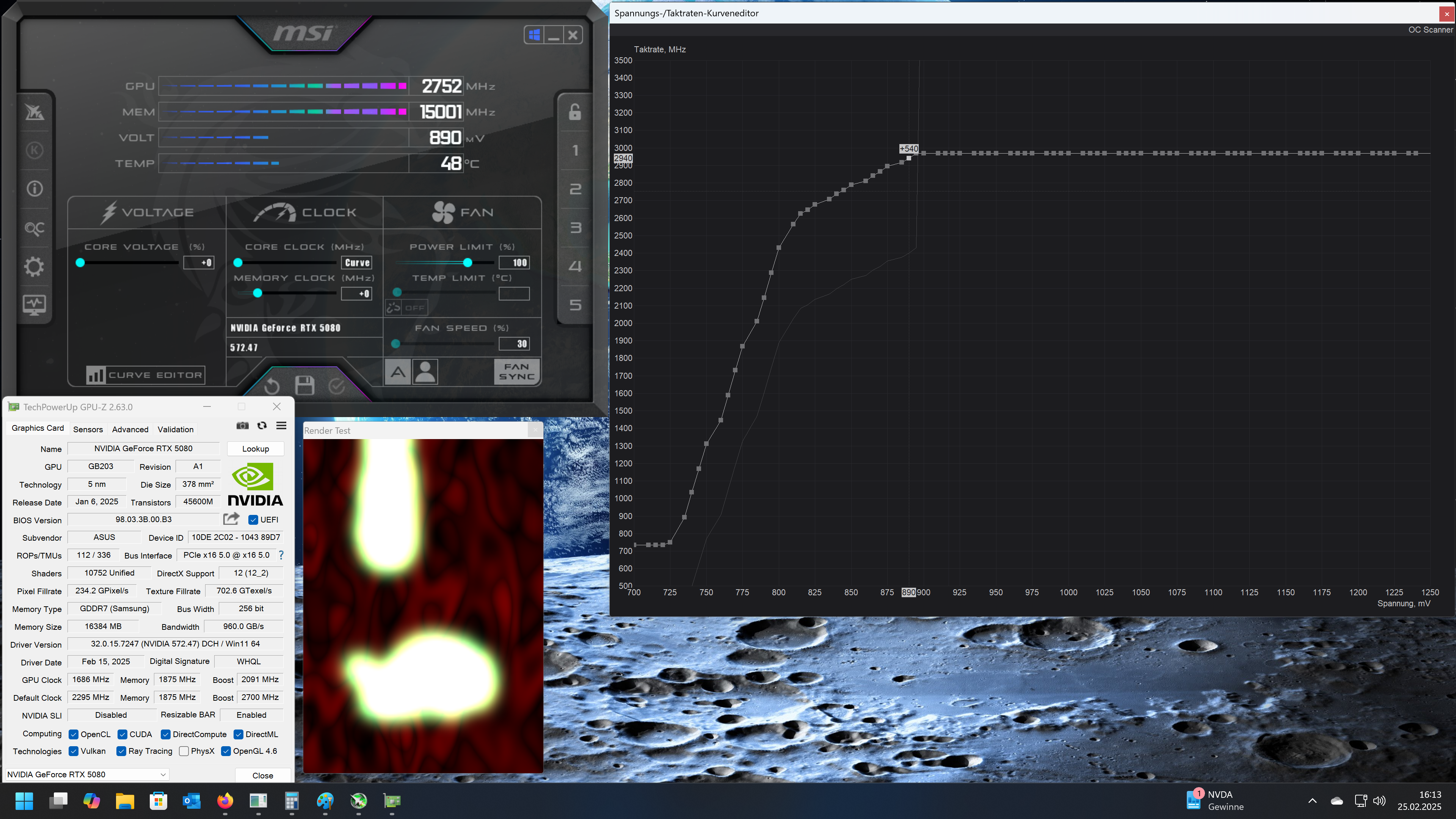Click the Power Limit slider handle
Image resolution: width=1456 pixels, height=819 pixels.
point(468,262)
